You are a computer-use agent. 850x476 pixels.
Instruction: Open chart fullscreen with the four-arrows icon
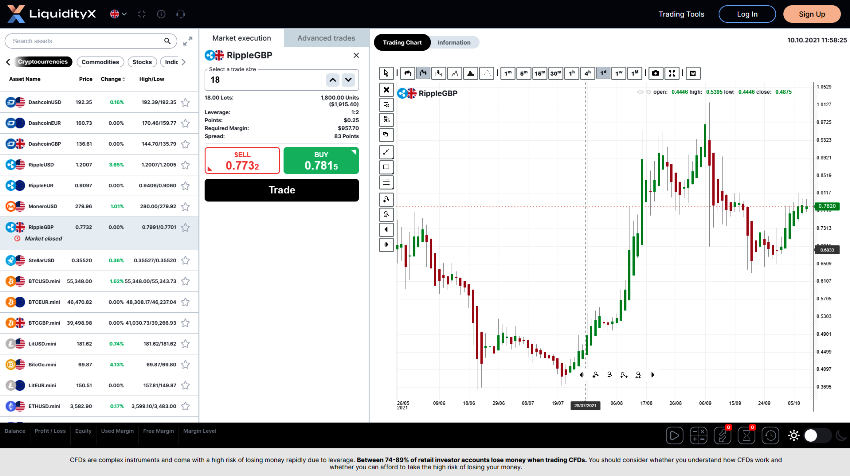point(672,73)
